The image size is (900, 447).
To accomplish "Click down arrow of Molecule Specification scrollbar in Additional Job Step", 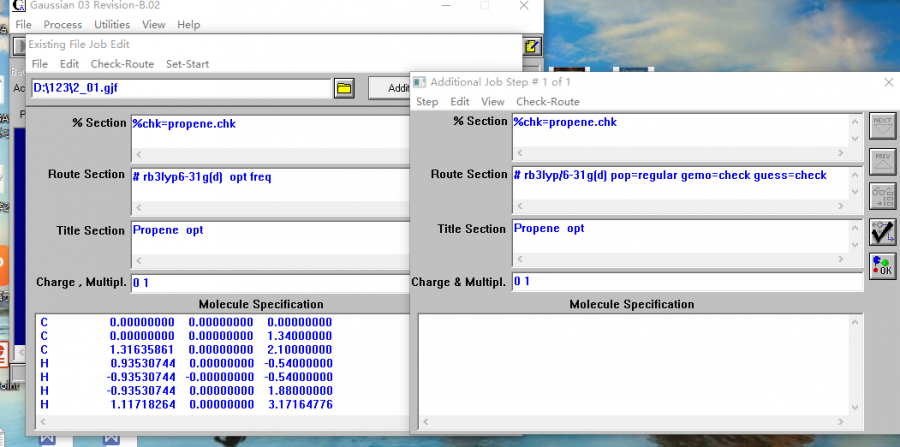I will [x=856, y=407].
